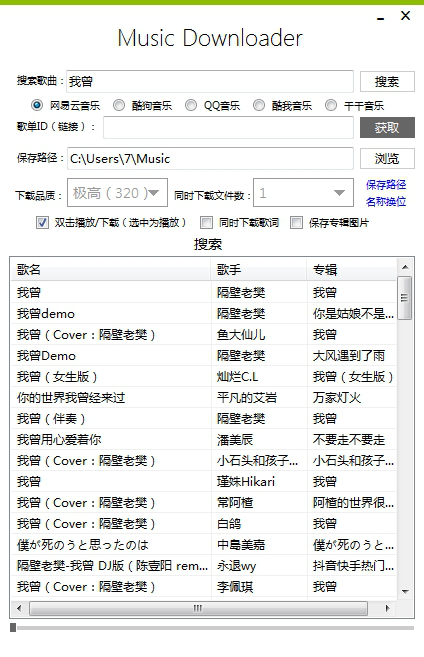Click artist 灿烂C.L
Image resolution: width=424 pixels, height=657 pixels.
point(237,376)
